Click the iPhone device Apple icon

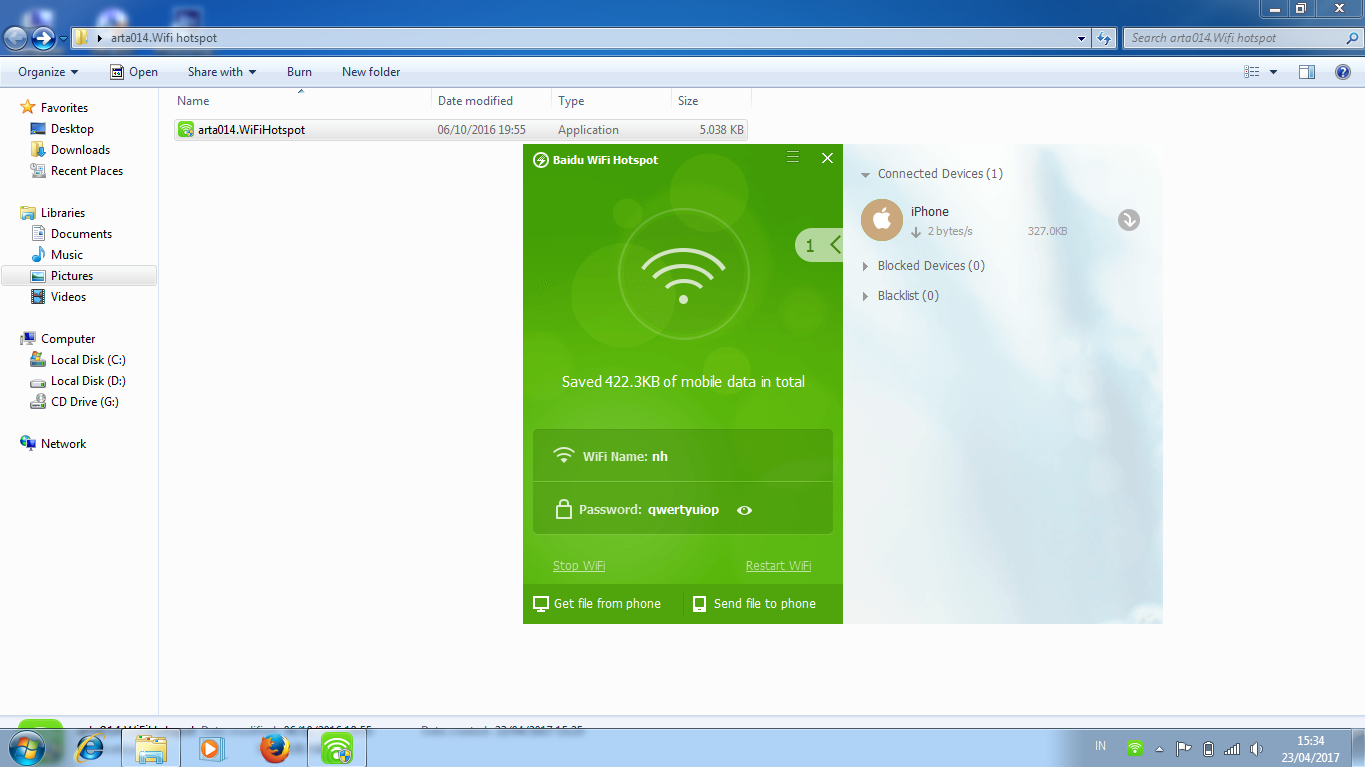click(x=882, y=220)
